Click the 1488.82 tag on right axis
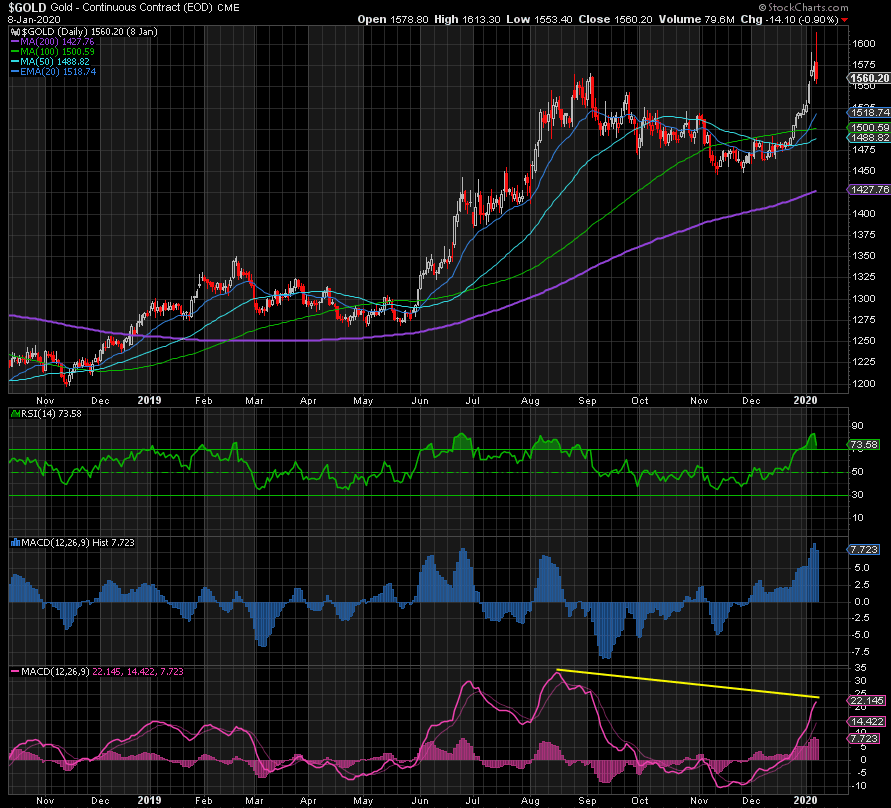Screen dimensions: 891x808 click(869, 138)
